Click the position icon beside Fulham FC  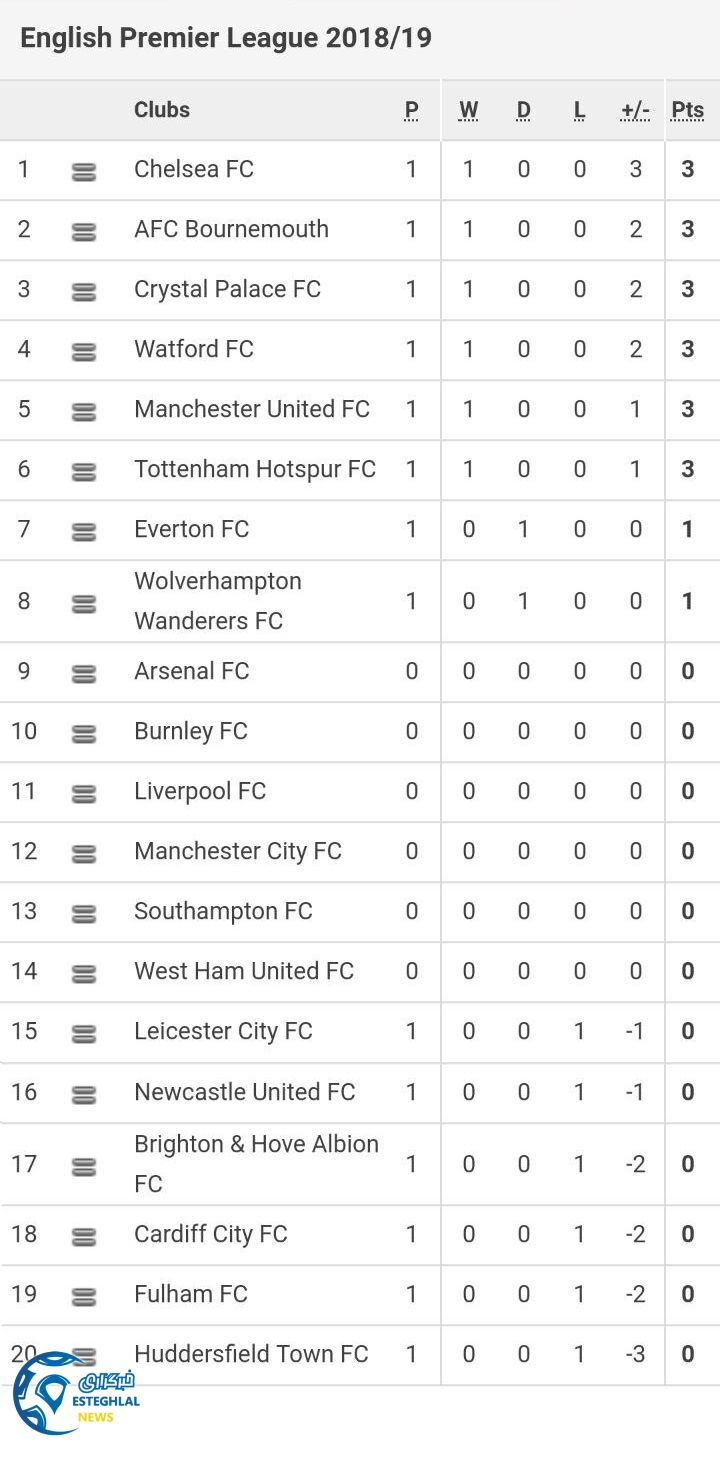[84, 1297]
